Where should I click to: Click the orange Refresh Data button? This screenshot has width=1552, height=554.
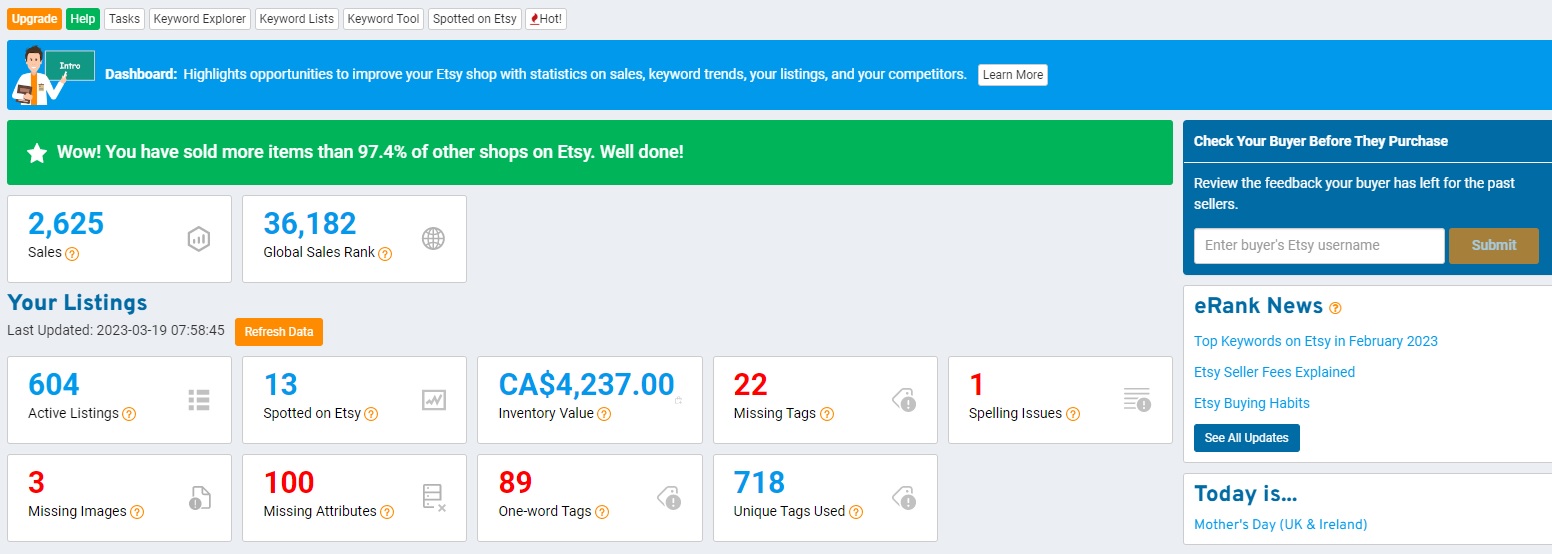(x=279, y=332)
